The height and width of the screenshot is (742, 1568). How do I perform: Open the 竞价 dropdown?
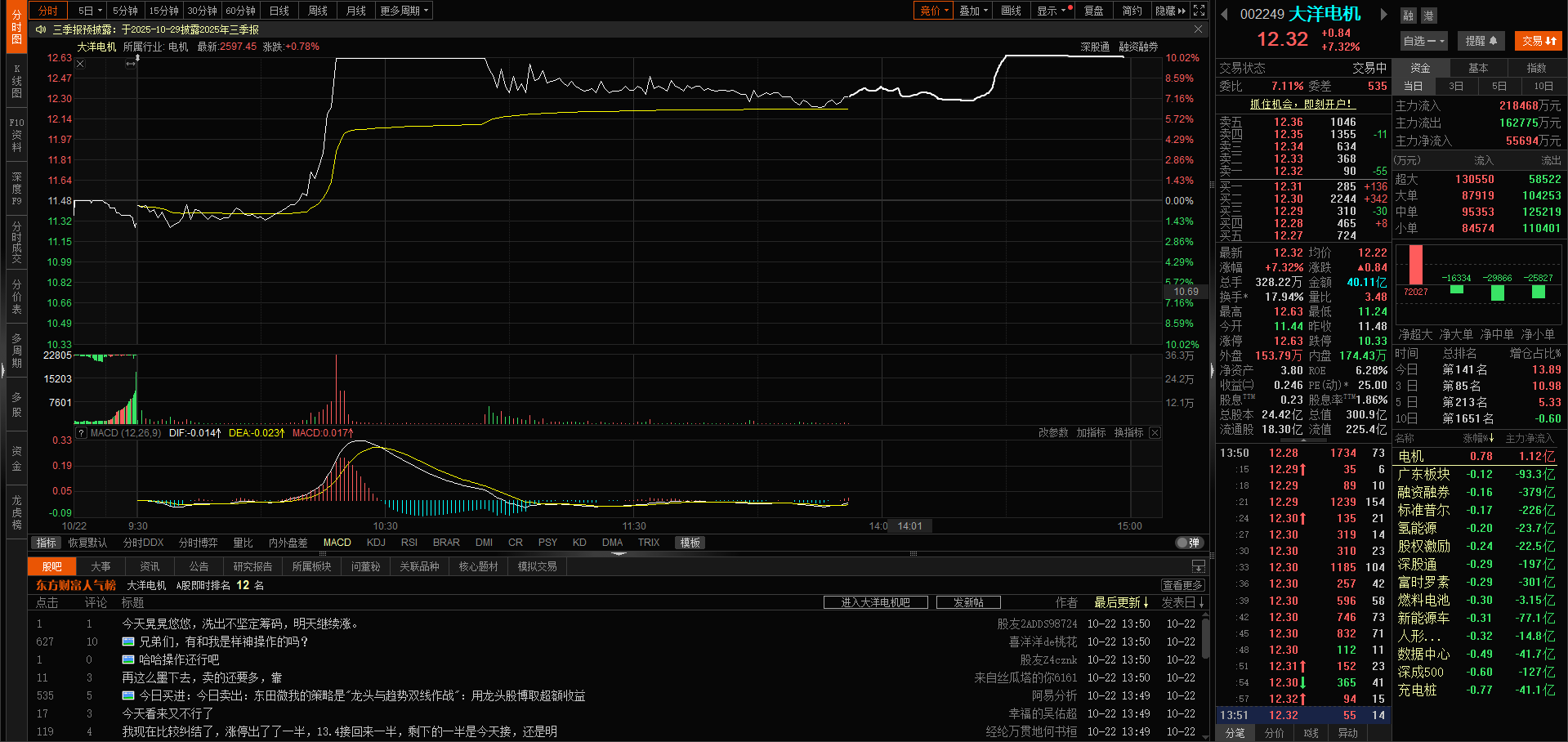tap(934, 11)
